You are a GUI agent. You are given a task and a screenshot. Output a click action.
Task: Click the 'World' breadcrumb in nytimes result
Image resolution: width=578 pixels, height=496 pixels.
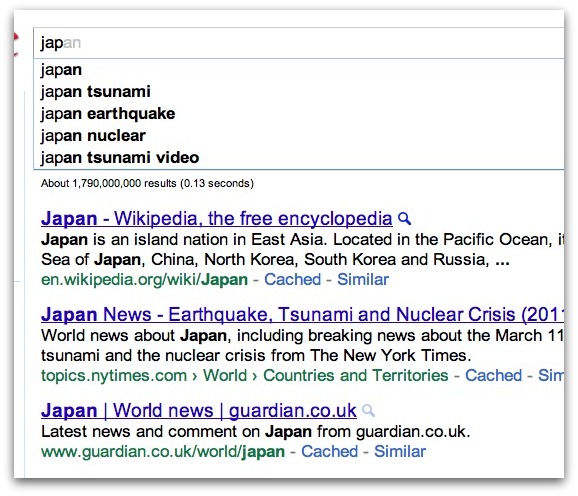pyautogui.click(x=225, y=376)
